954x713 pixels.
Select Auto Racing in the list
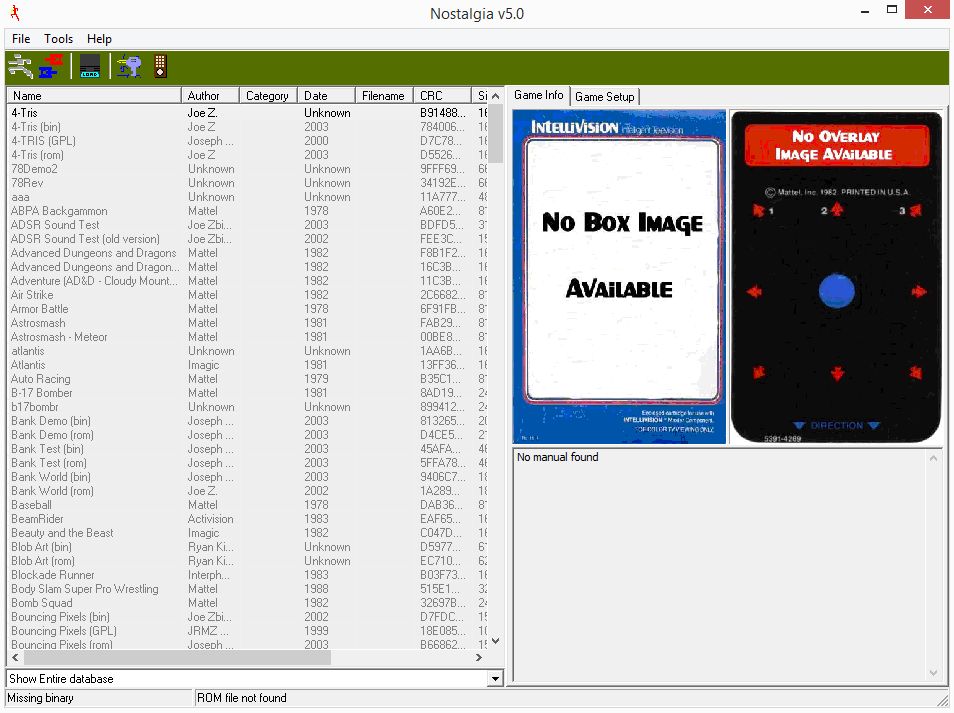click(x=248, y=379)
